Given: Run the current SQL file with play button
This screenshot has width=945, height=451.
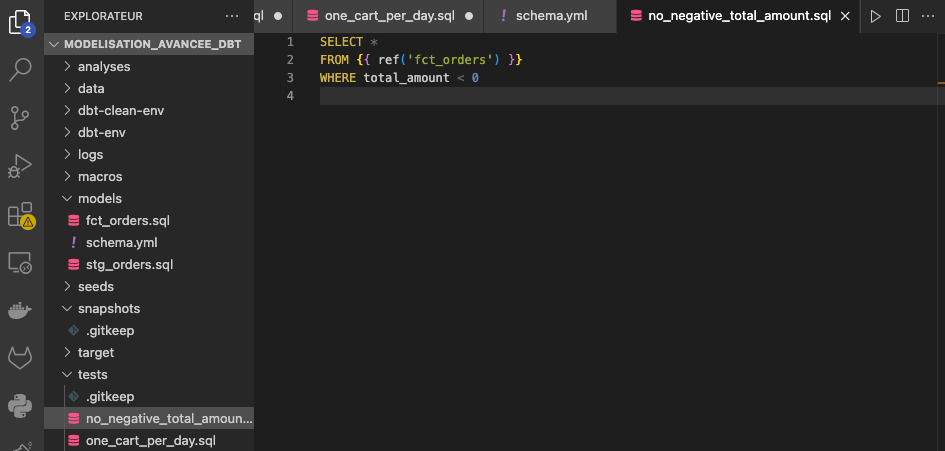Looking at the screenshot, I should click(x=875, y=16).
